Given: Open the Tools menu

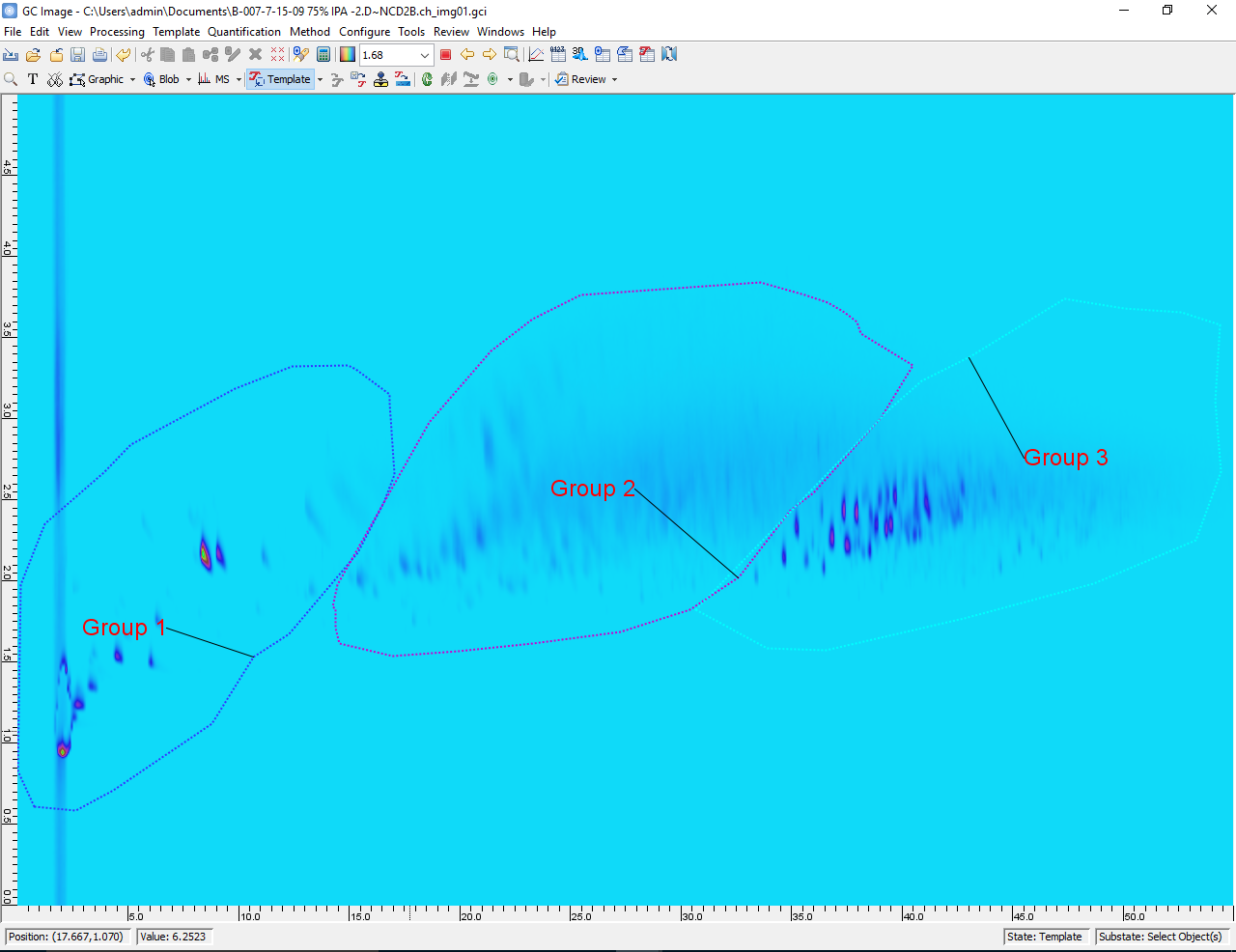Looking at the screenshot, I should (x=411, y=31).
